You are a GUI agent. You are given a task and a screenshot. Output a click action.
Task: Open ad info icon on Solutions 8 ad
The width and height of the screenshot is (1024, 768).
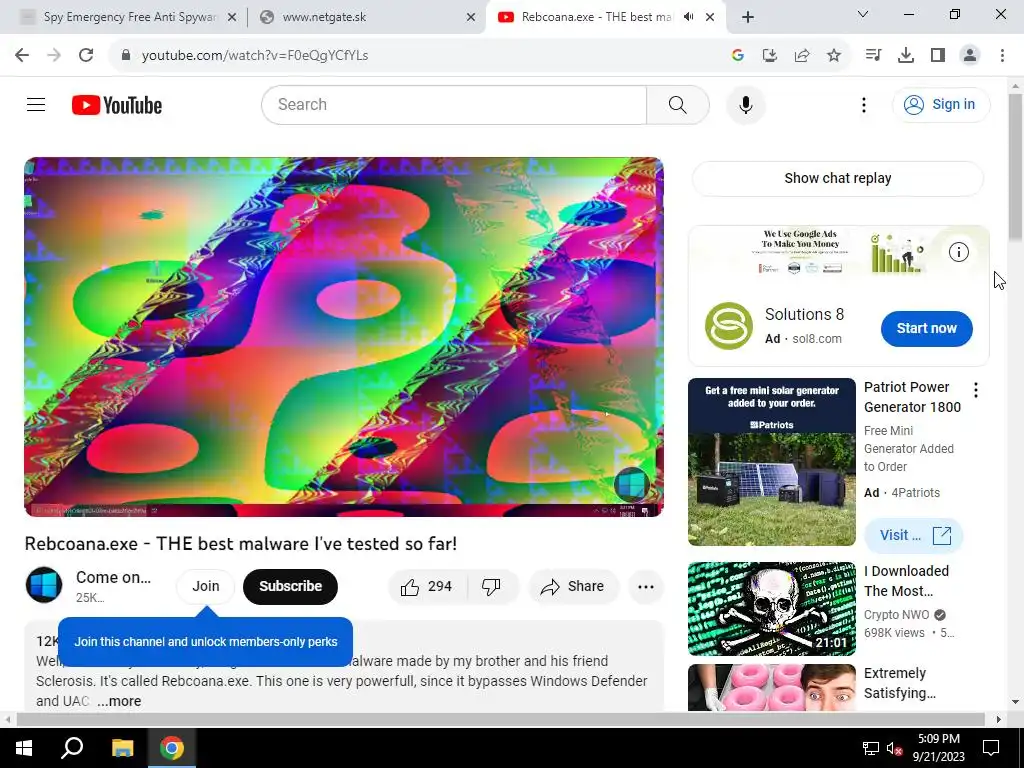958,252
